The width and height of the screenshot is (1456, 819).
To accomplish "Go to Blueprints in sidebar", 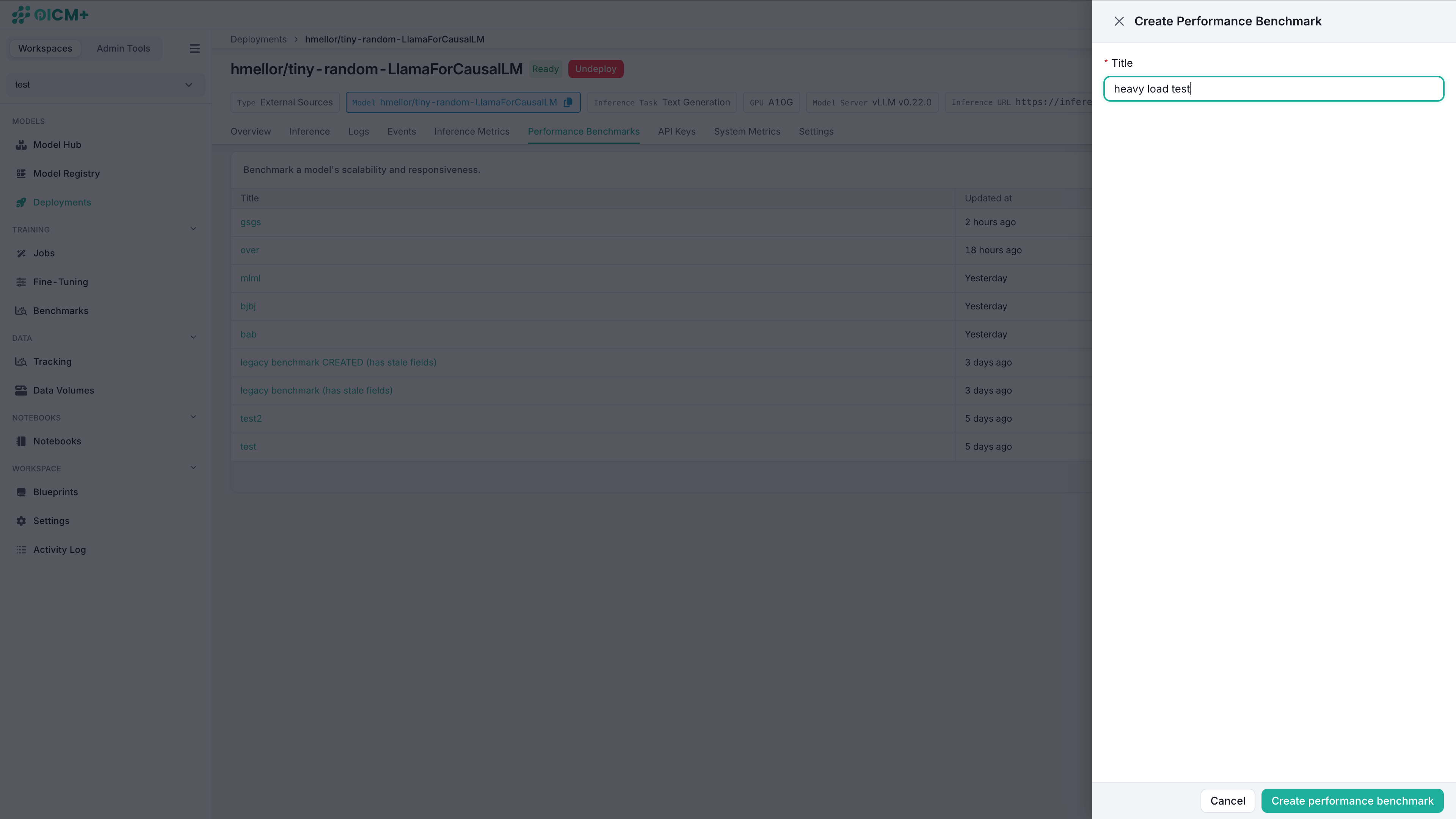I will coord(55,492).
